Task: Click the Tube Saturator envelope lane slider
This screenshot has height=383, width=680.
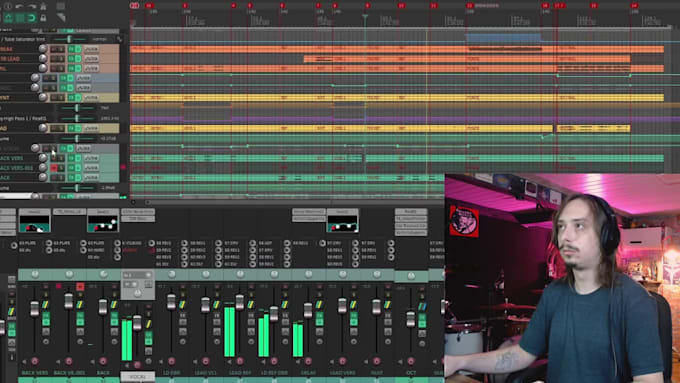Action: [69, 39]
